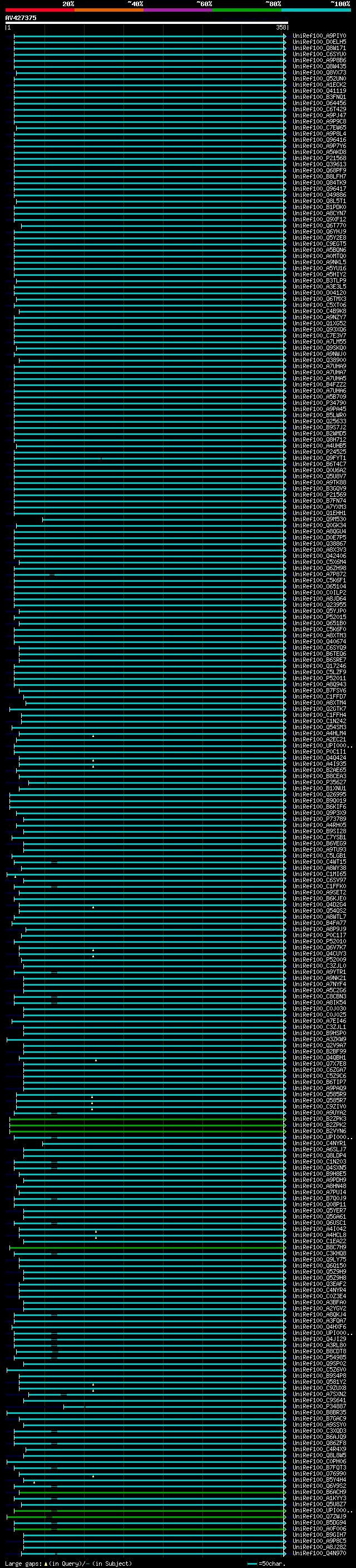Click the white query sequence bar

147,23
